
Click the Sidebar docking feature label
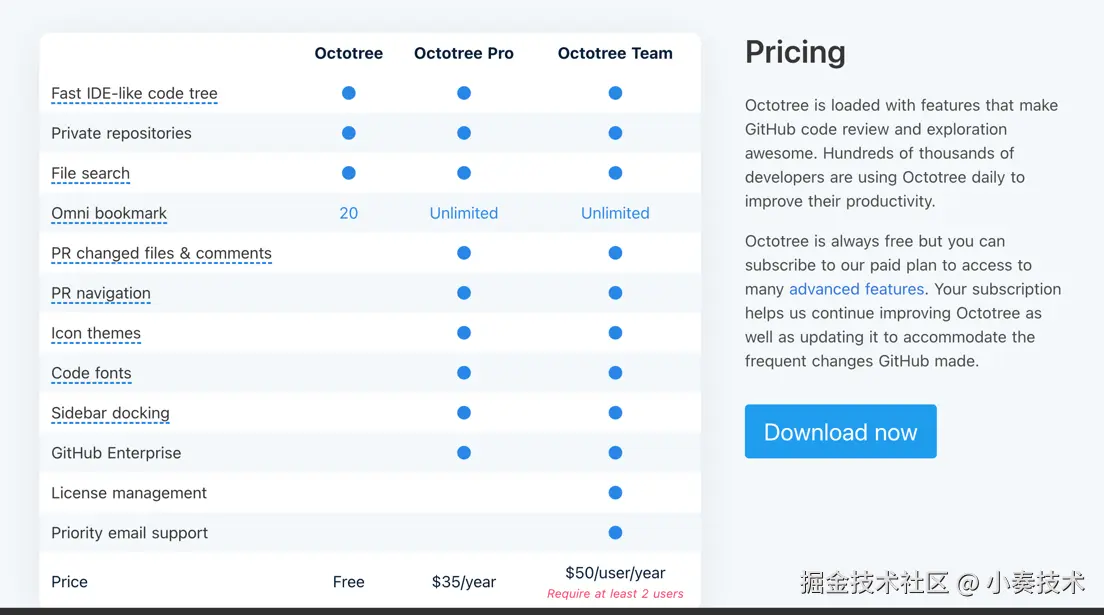tap(110, 413)
